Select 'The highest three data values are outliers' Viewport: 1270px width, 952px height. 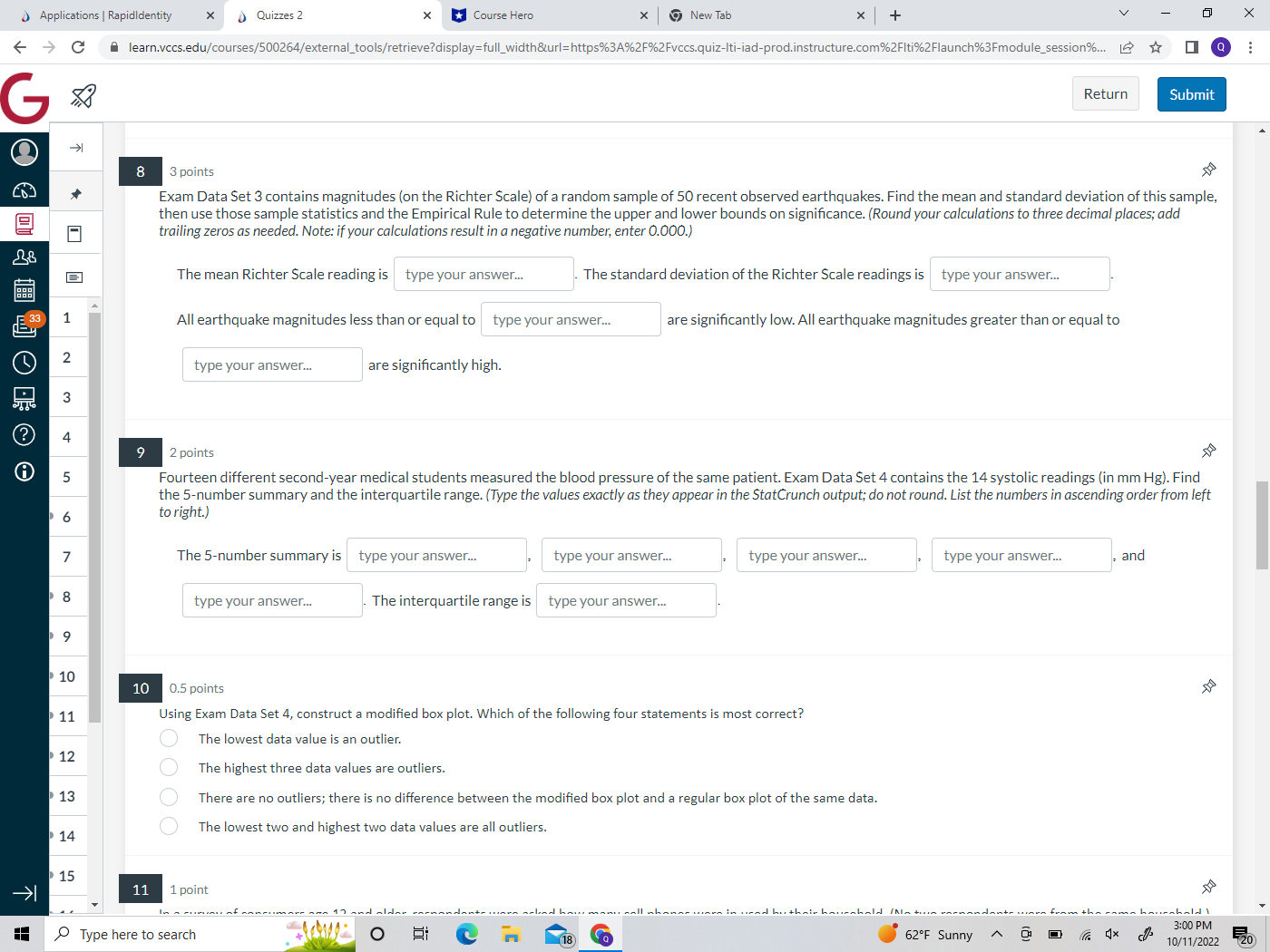(169, 767)
